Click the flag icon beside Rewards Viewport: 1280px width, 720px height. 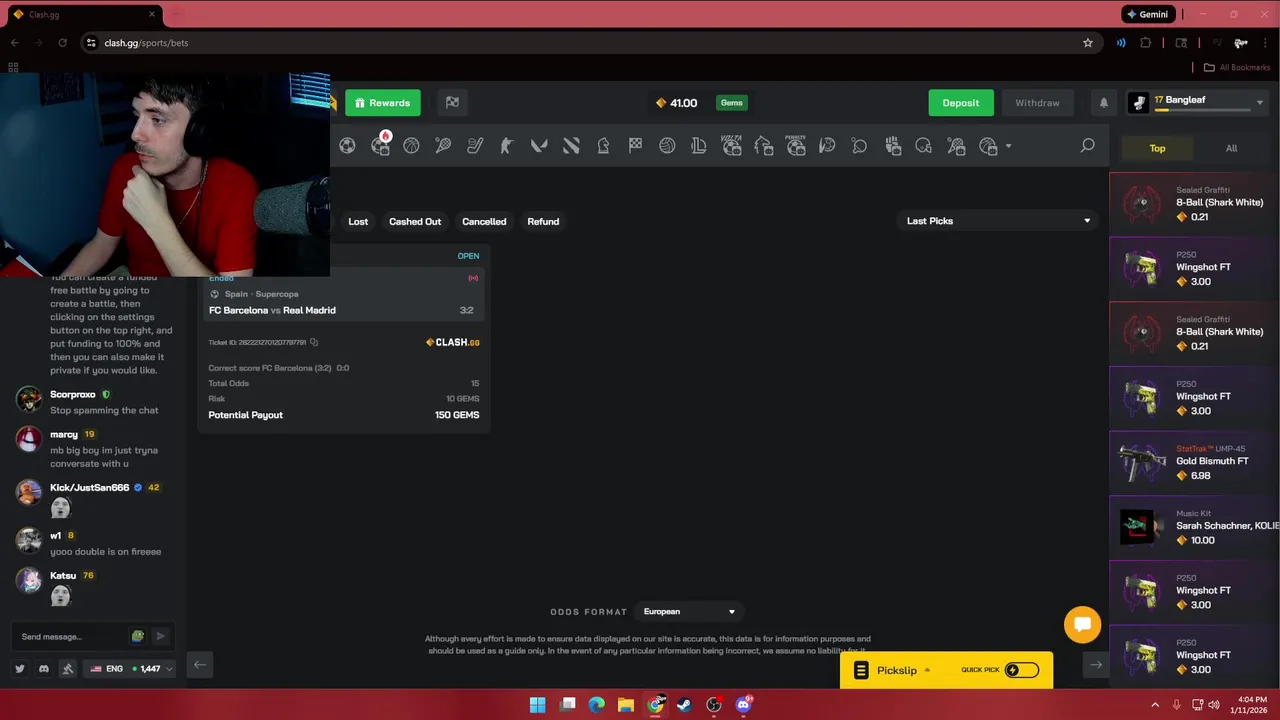[452, 102]
